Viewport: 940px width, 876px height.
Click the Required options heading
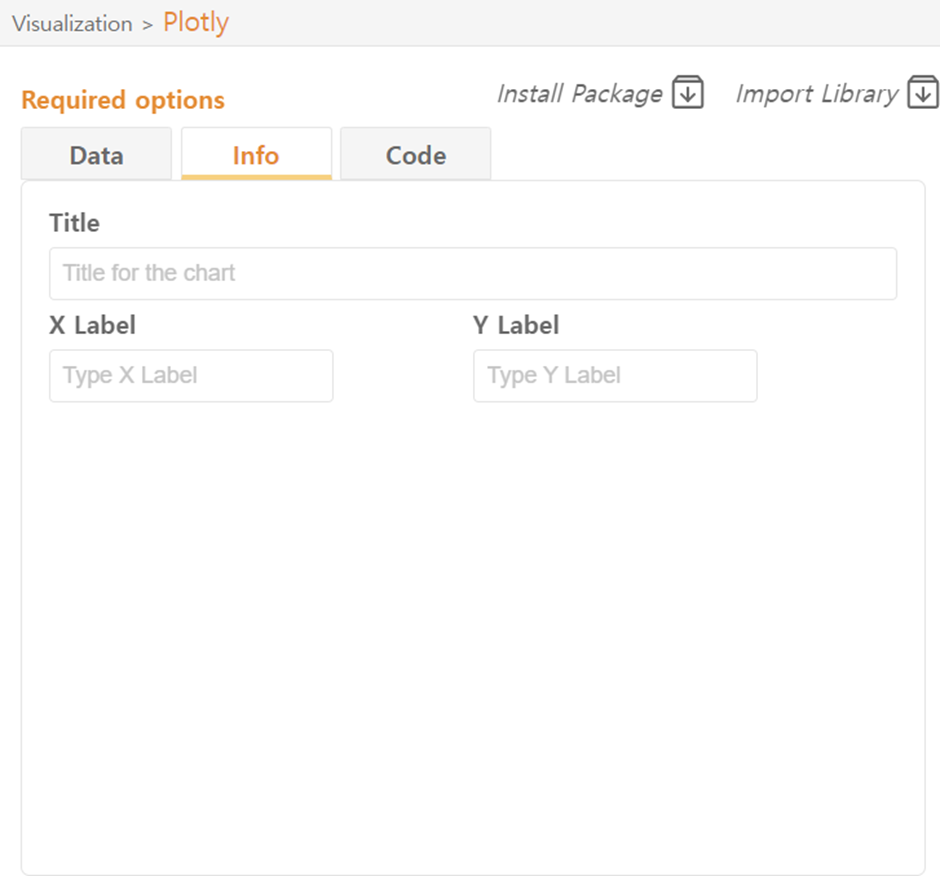123,101
